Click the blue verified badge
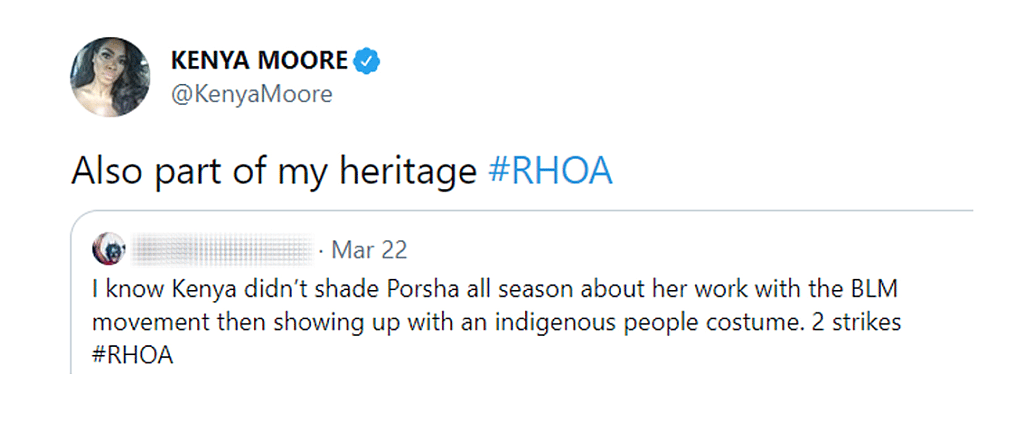Image resolution: width=1024 pixels, height=421 pixels. tap(368, 61)
